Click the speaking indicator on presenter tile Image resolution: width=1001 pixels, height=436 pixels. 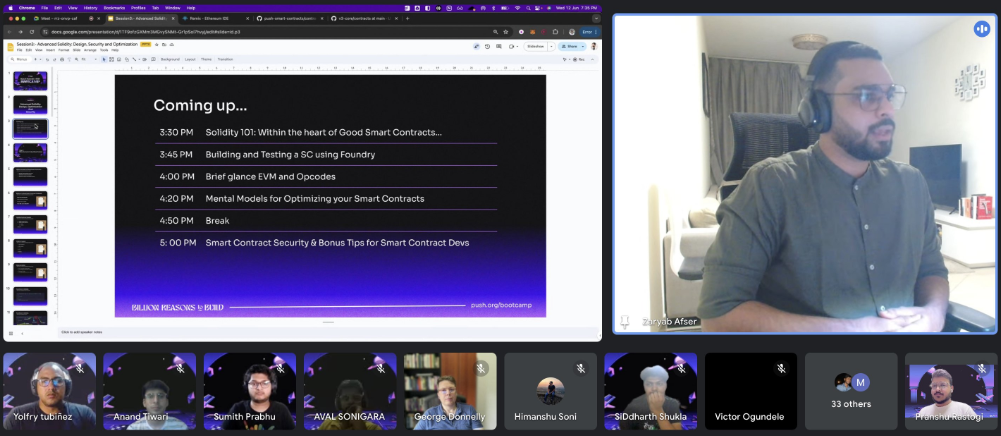[981, 29]
